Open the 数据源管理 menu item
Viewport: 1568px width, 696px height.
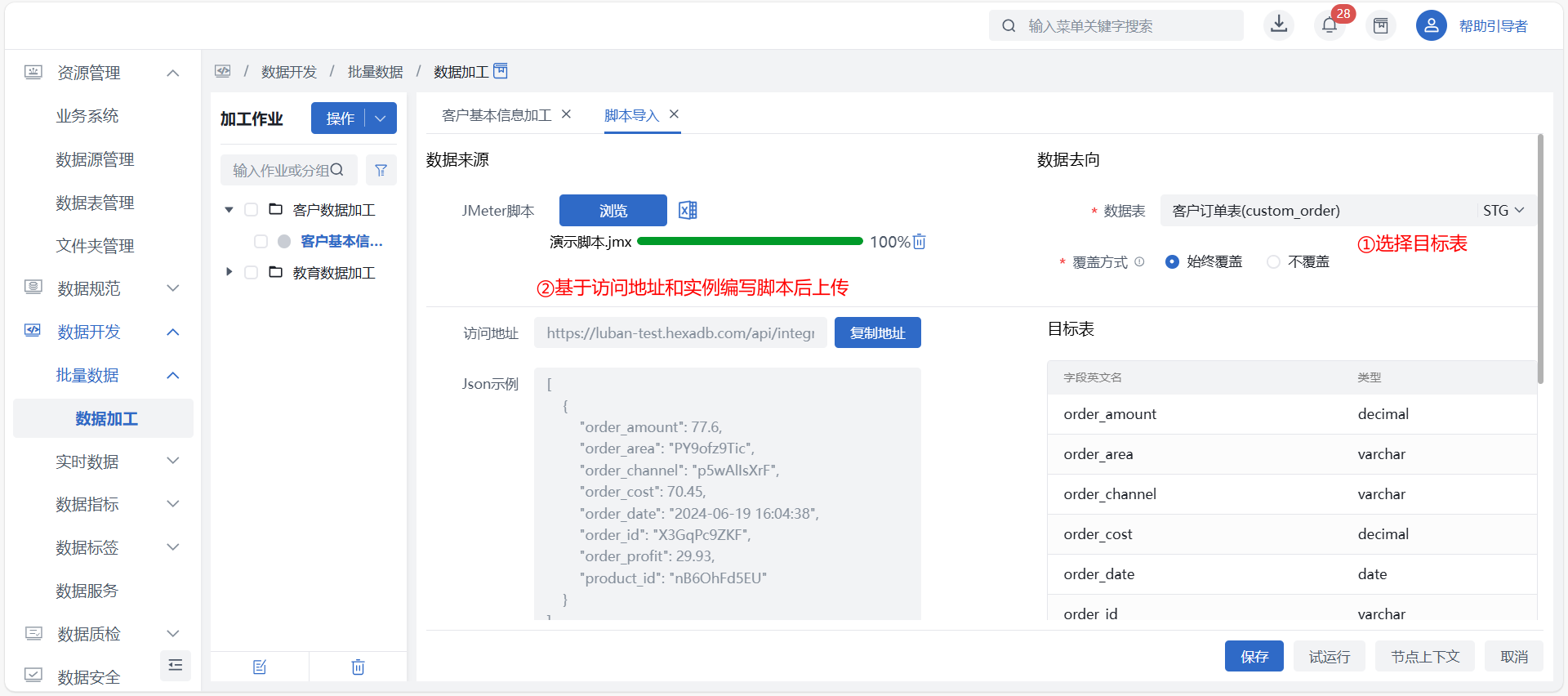coord(95,159)
